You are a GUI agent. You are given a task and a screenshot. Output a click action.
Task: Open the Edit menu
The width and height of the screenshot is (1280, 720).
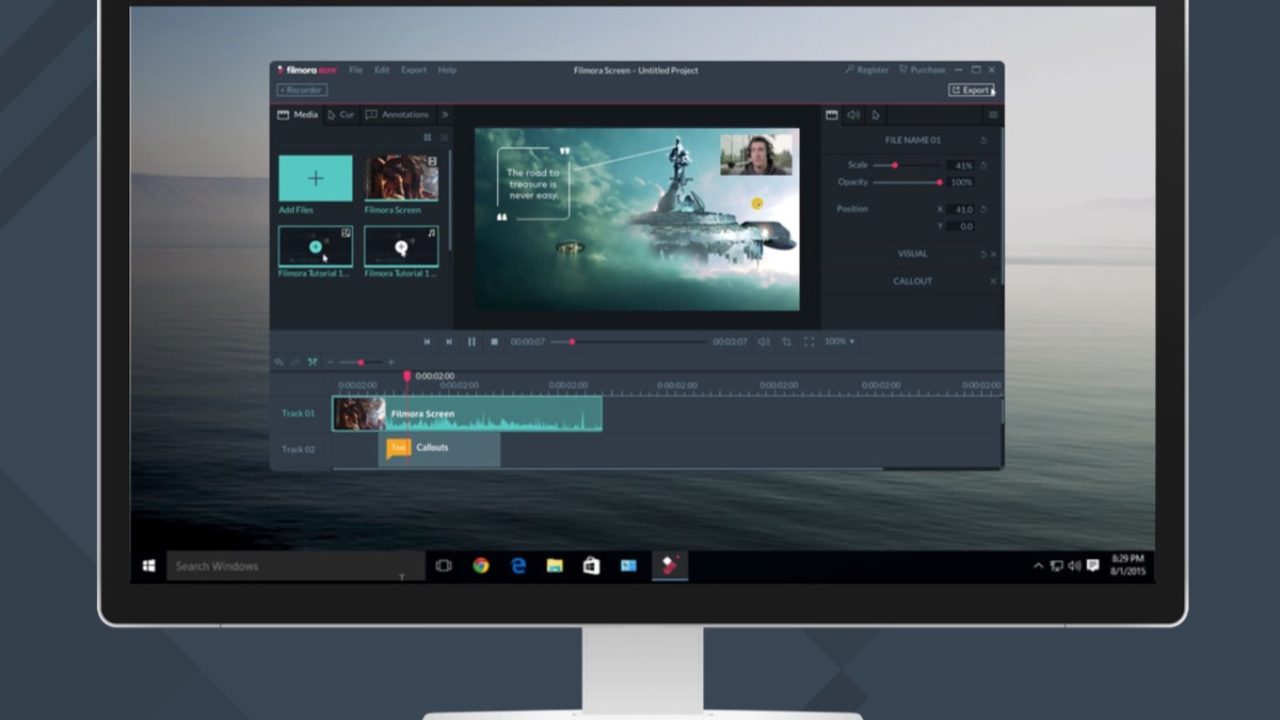coord(382,70)
